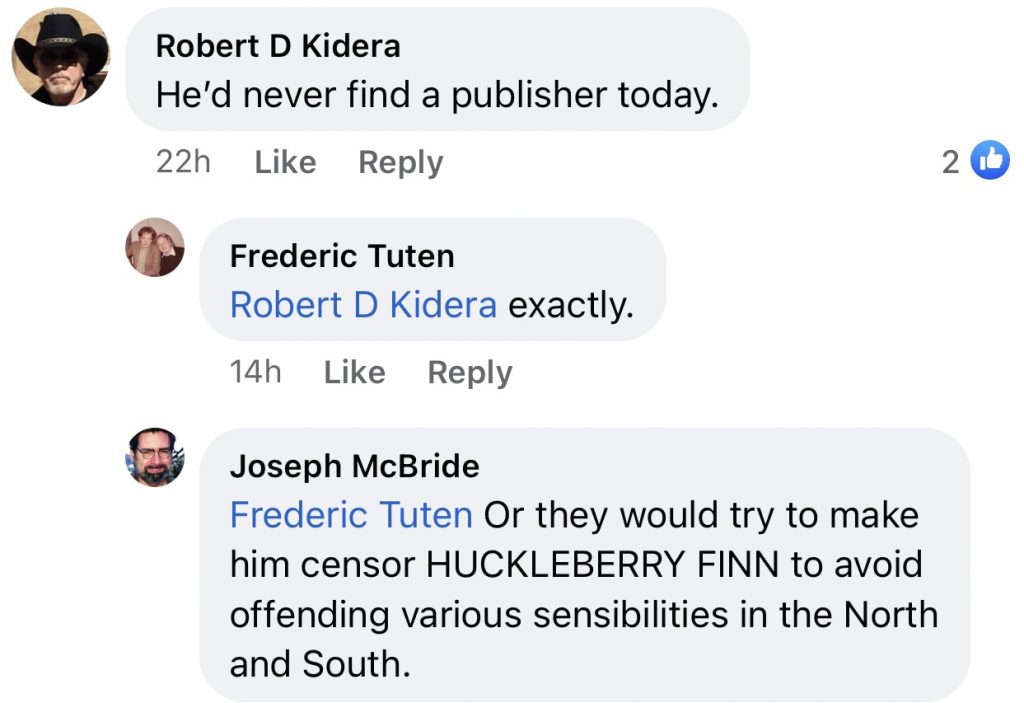Open Frederic Tuten's profile picture
Screen dimensions: 1024x703
[x=155, y=247]
